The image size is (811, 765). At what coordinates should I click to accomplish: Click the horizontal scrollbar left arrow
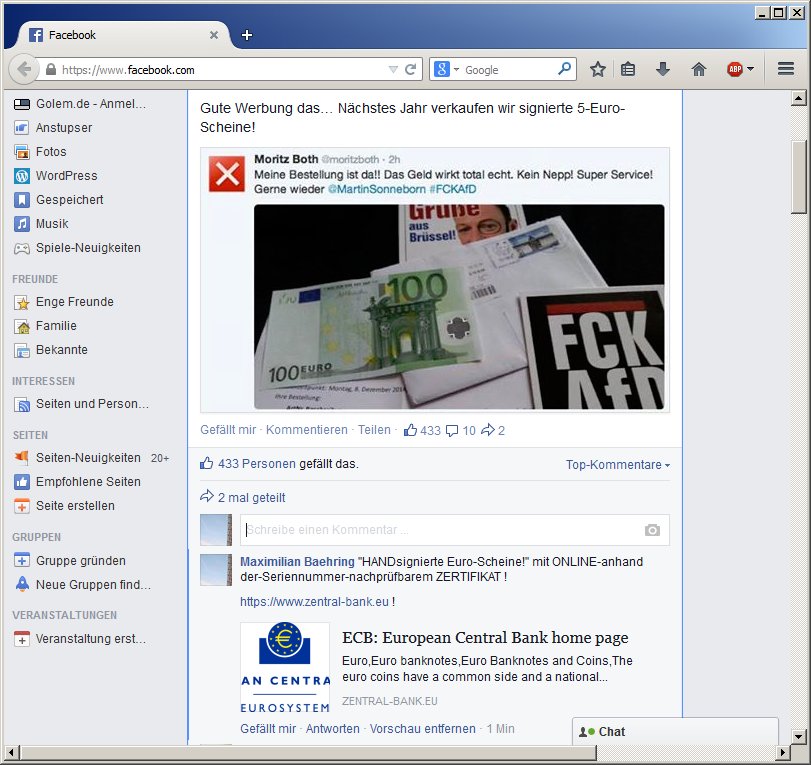12,752
